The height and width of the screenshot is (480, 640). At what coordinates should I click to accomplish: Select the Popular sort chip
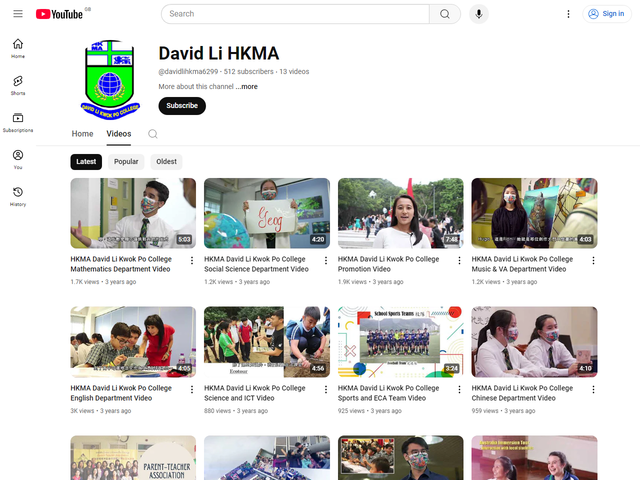coord(126,161)
